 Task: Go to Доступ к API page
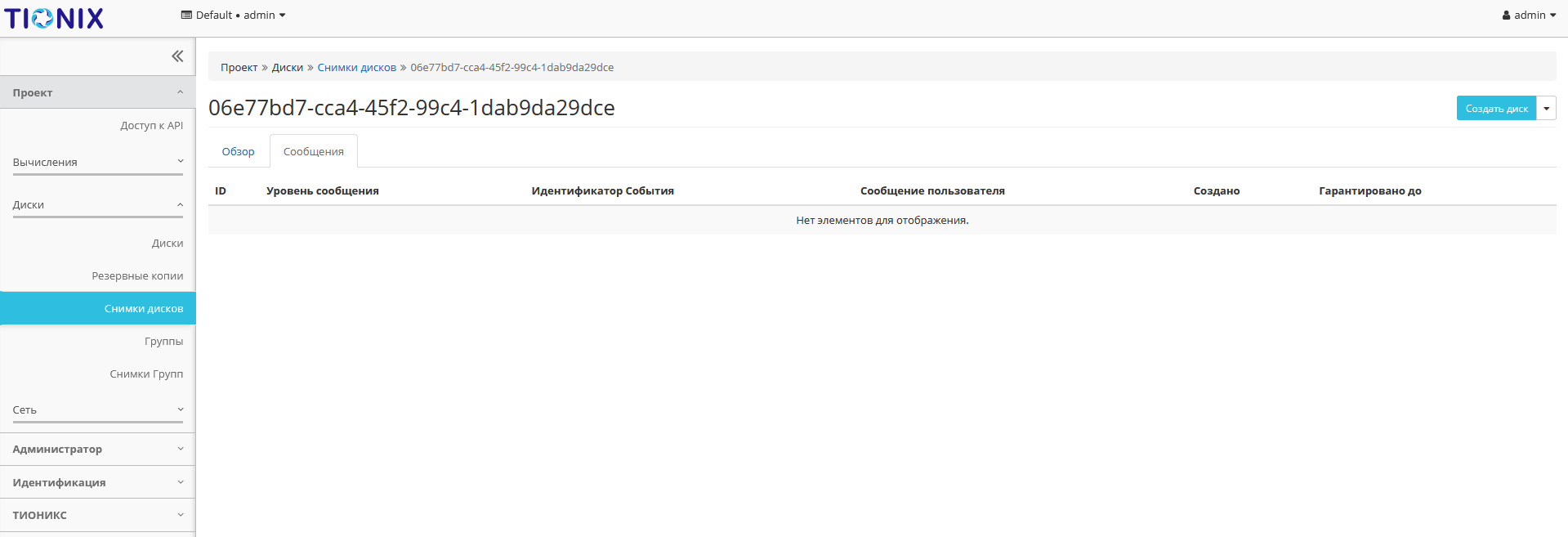tap(151, 125)
